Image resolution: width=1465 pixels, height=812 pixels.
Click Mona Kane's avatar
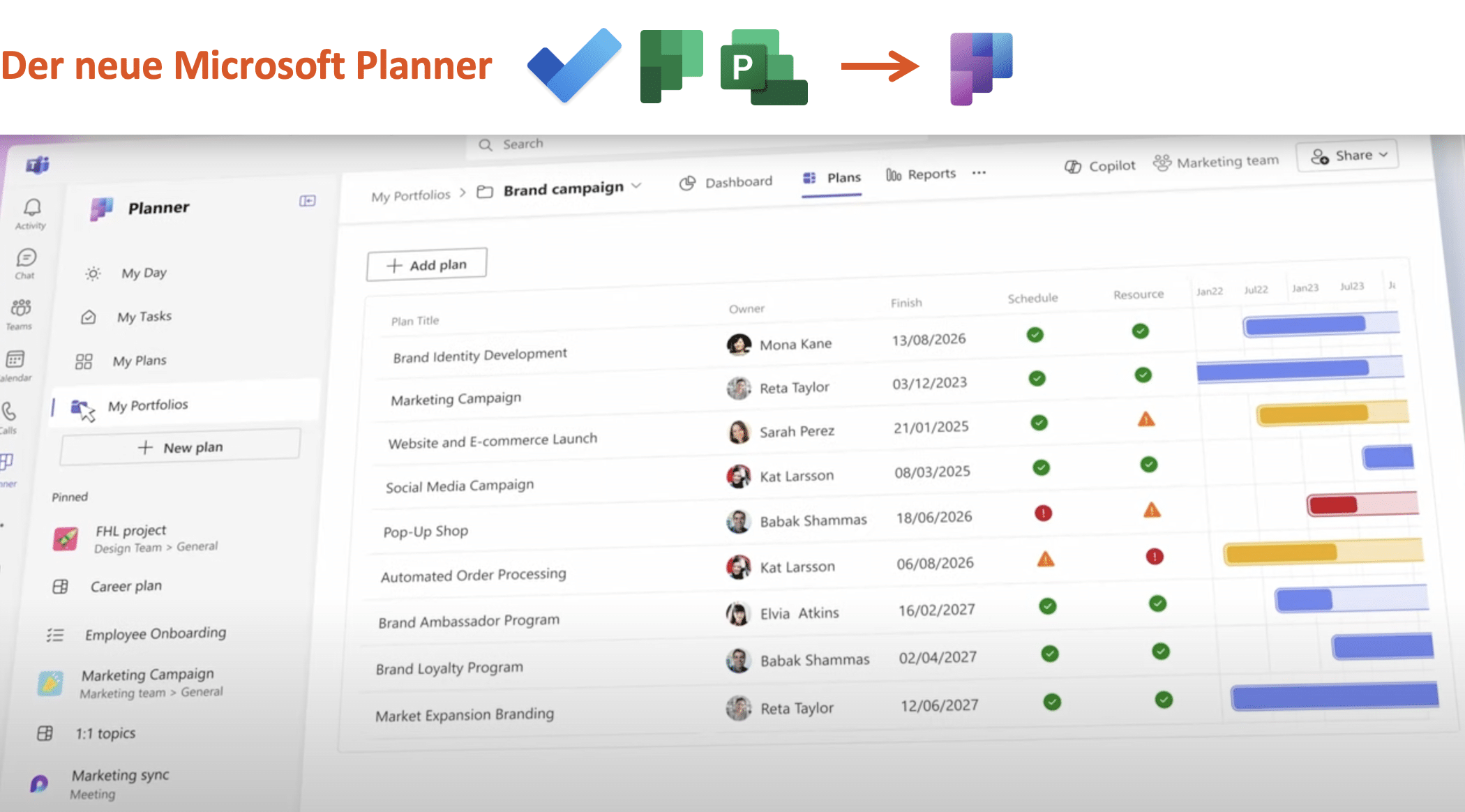(739, 345)
